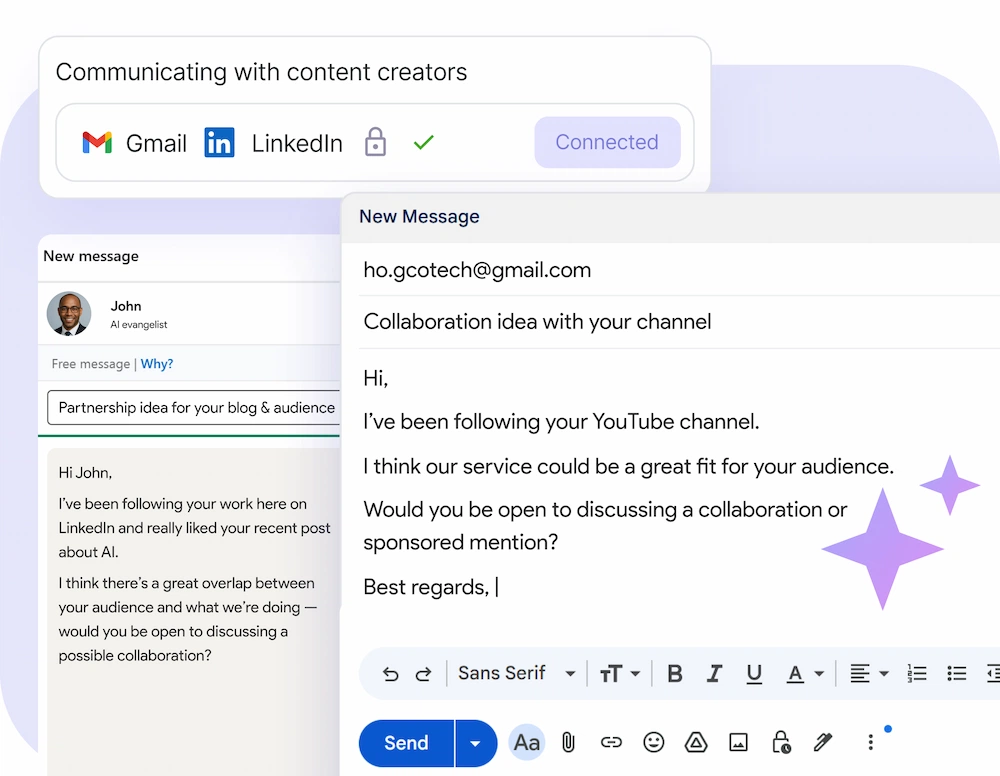Open the text size dropdown
This screenshot has height=776, width=1000.
point(619,673)
